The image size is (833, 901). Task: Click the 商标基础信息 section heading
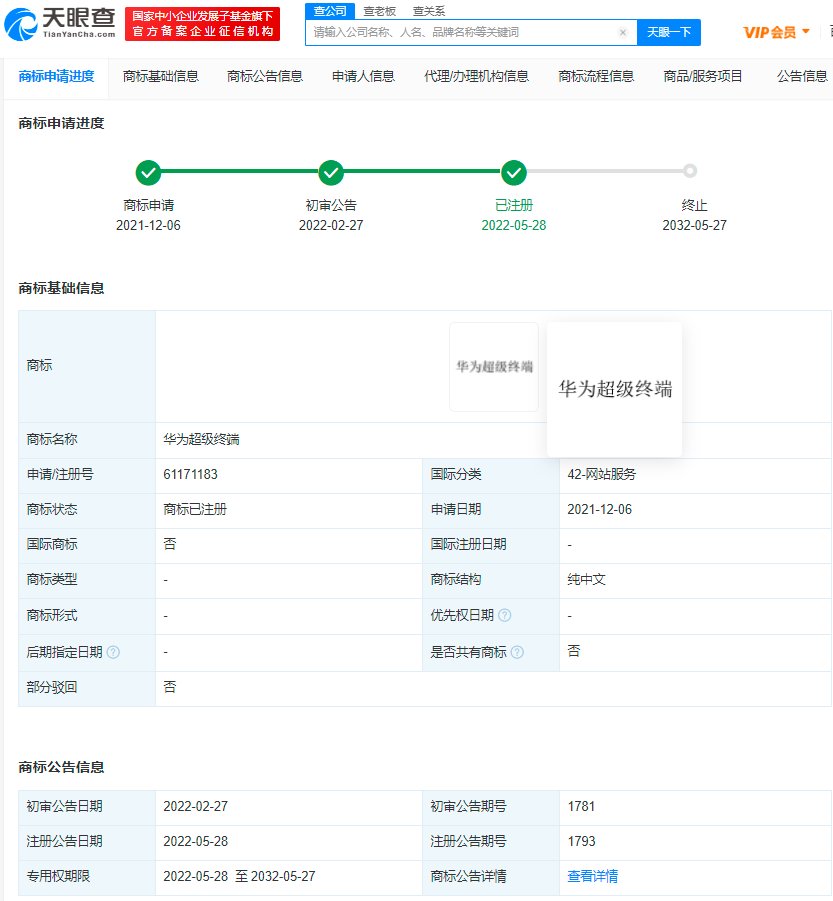[x=61, y=288]
